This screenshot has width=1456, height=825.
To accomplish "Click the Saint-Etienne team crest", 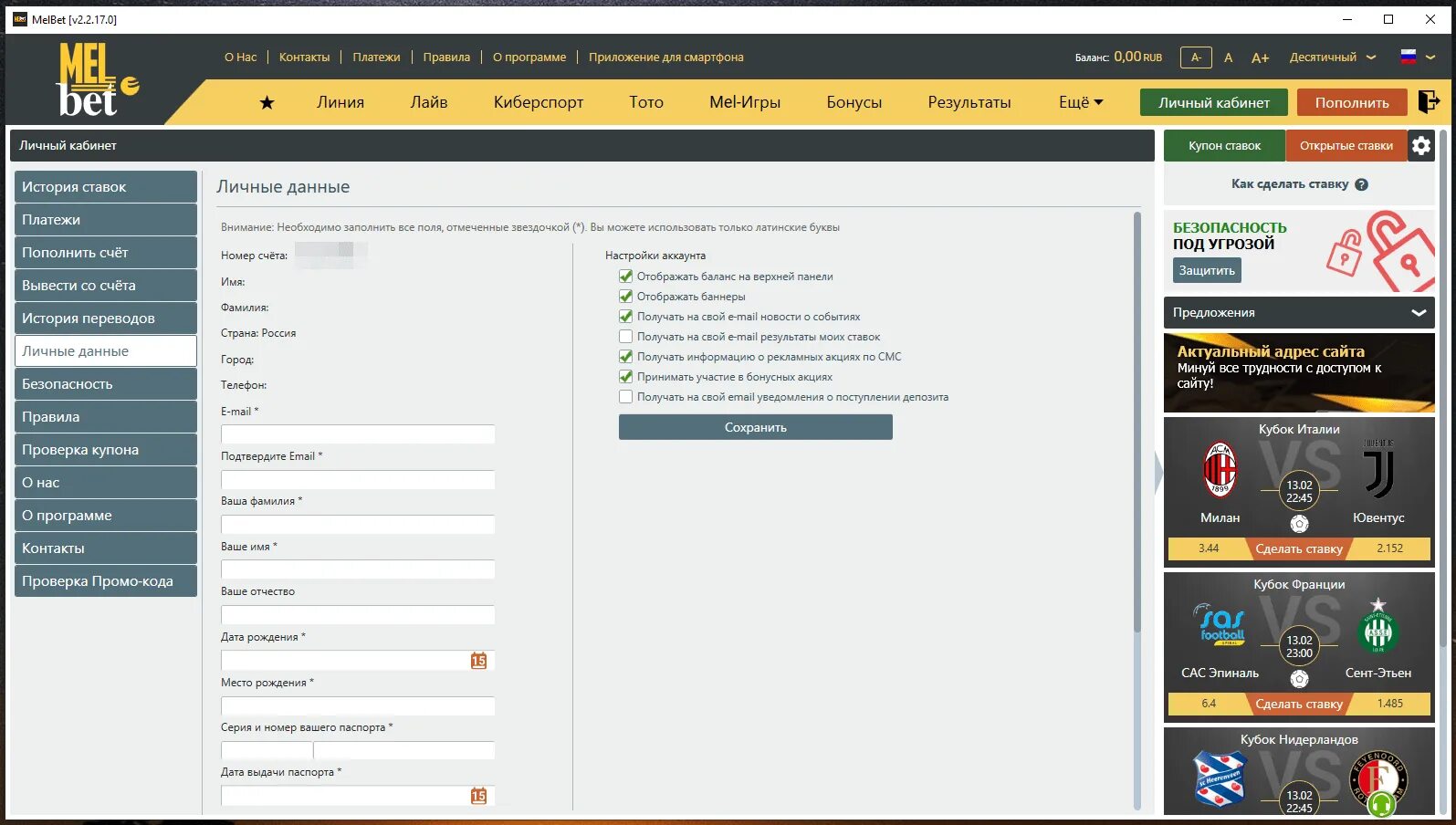I will [1377, 626].
